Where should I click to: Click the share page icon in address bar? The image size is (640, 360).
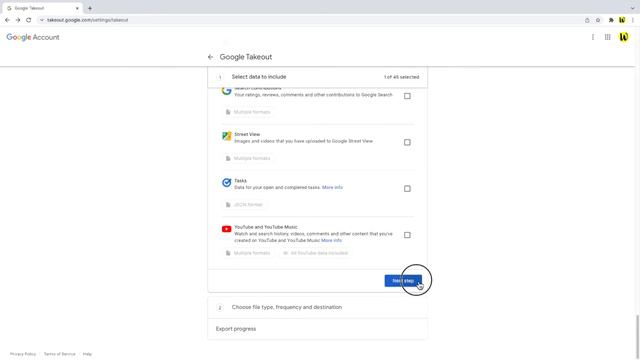[x=587, y=20]
